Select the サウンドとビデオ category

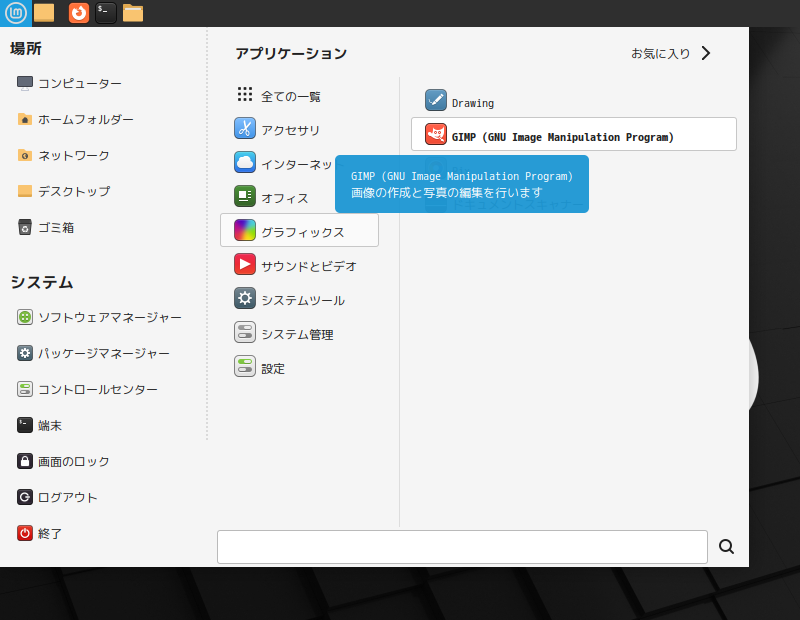(x=299, y=265)
